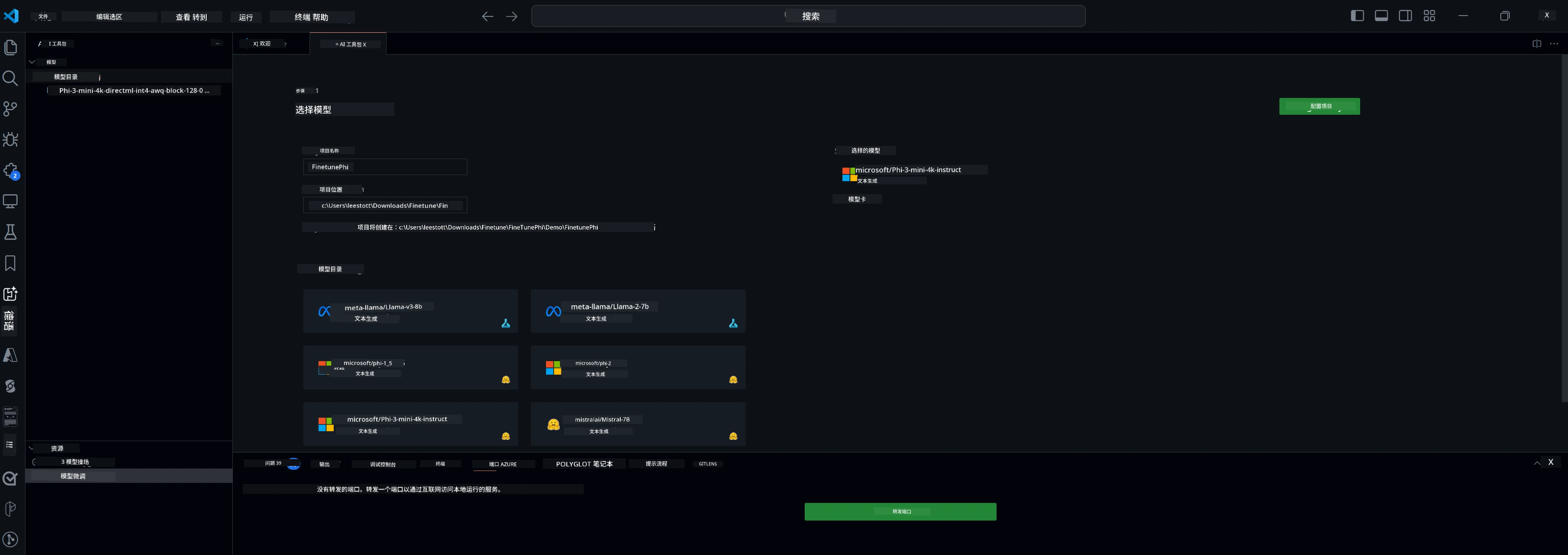Image resolution: width=1568 pixels, height=555 pixels.
Task: Open editor more actions ellipsis
Action: (1553, 44)
